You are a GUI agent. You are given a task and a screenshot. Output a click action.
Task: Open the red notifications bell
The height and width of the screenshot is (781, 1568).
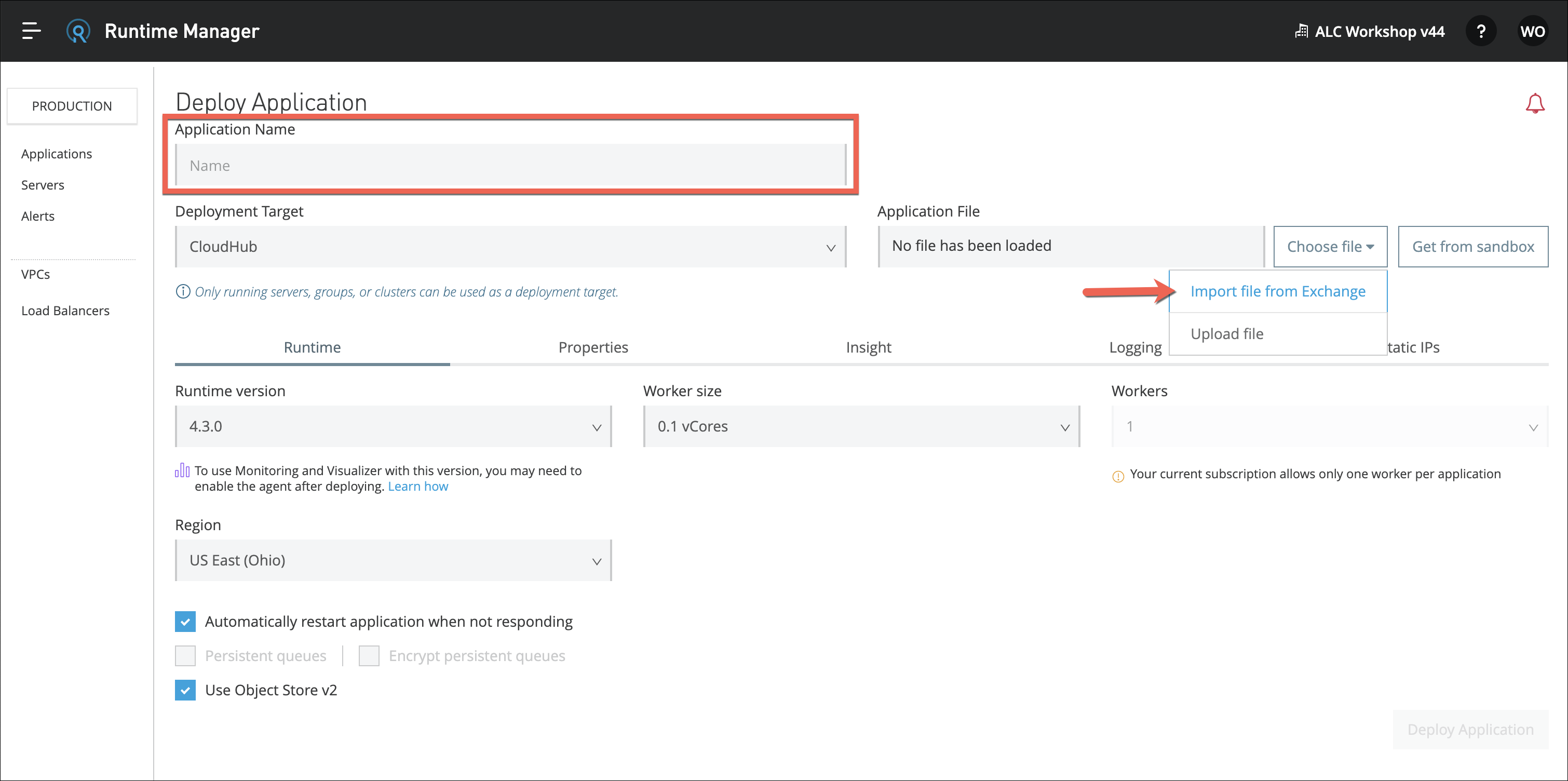[x=1535, y=103]
